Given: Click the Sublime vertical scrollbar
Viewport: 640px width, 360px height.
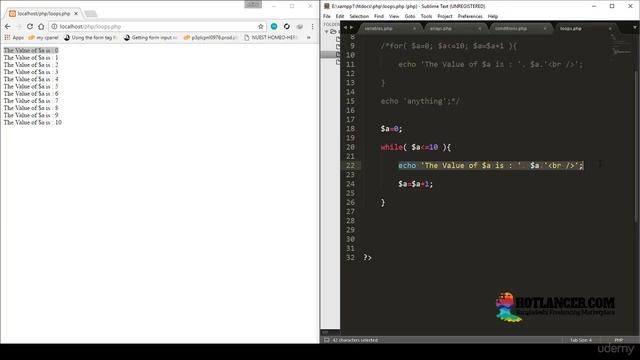Looking at the screenshot, I should [x=636, y=147].
